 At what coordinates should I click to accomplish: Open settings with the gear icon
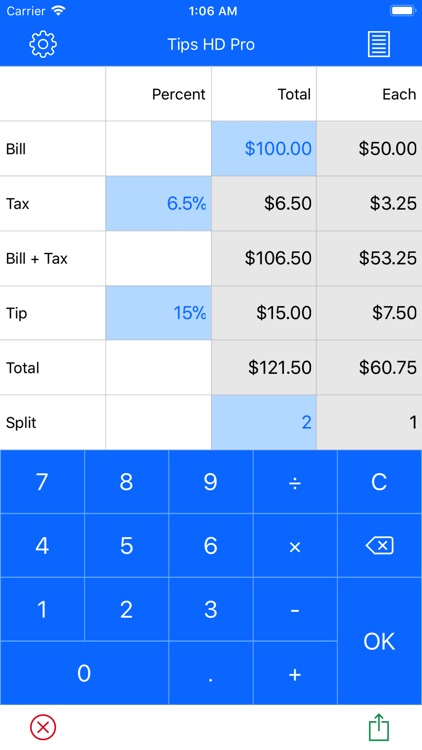[43, 44]
